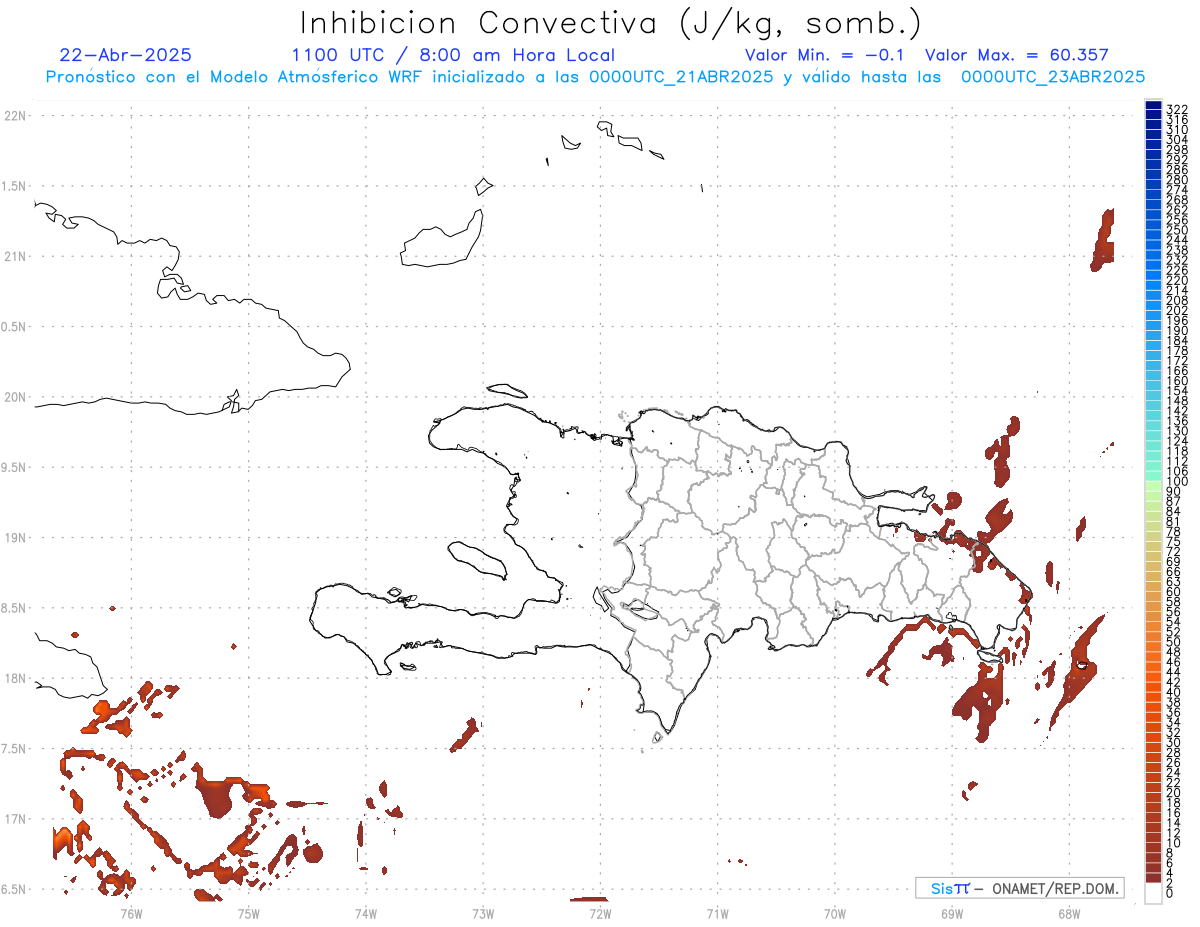
Task: Select the date '22-Abr-2025'
Action: click(126, 55)
